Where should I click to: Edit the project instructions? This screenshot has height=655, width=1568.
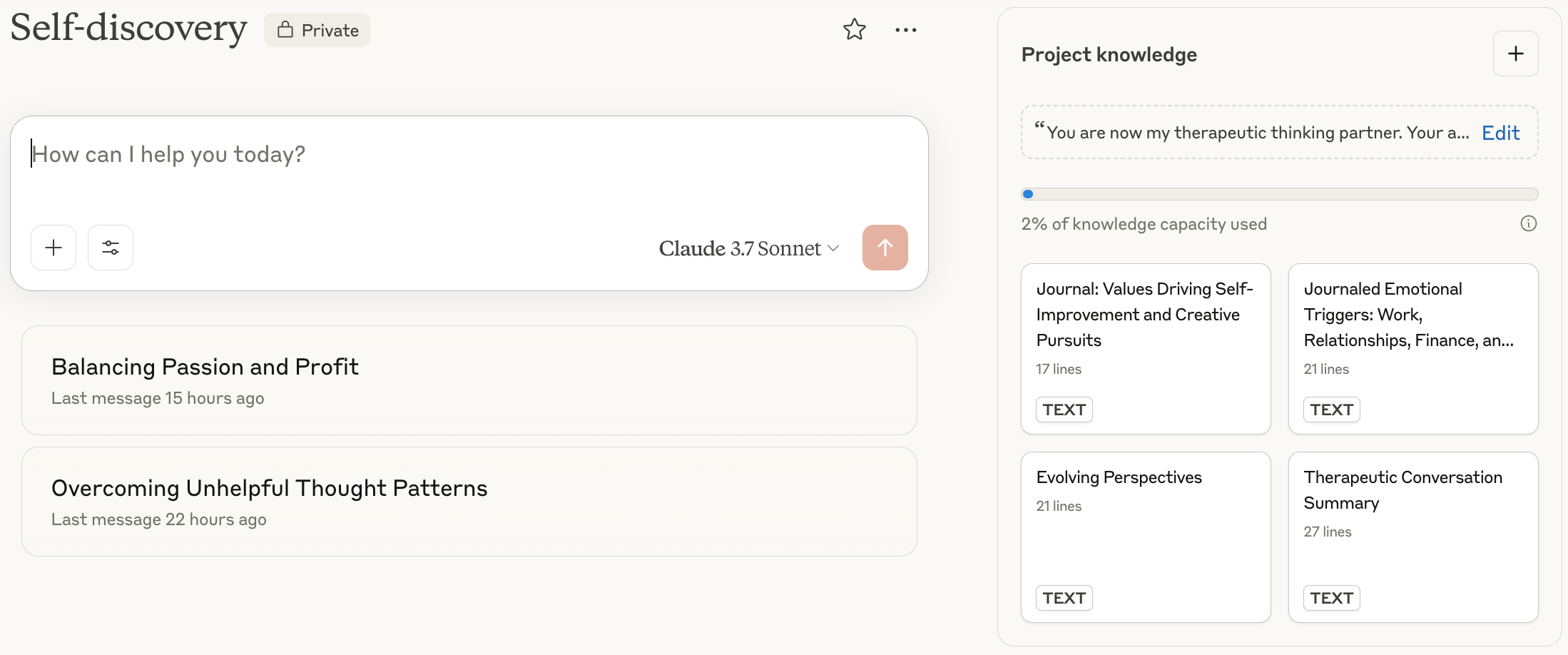pos(1500,133)
